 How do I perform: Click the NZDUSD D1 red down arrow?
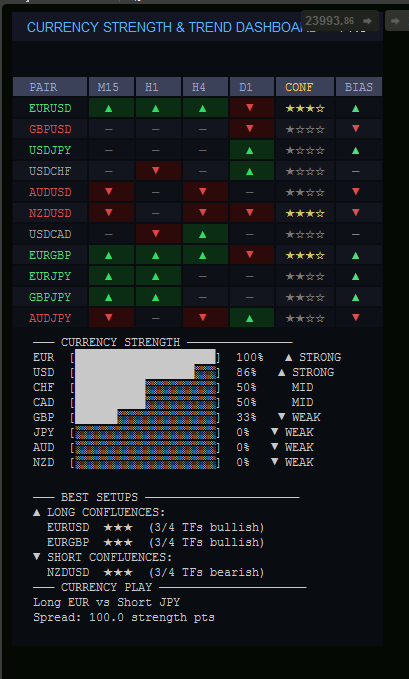250,213
